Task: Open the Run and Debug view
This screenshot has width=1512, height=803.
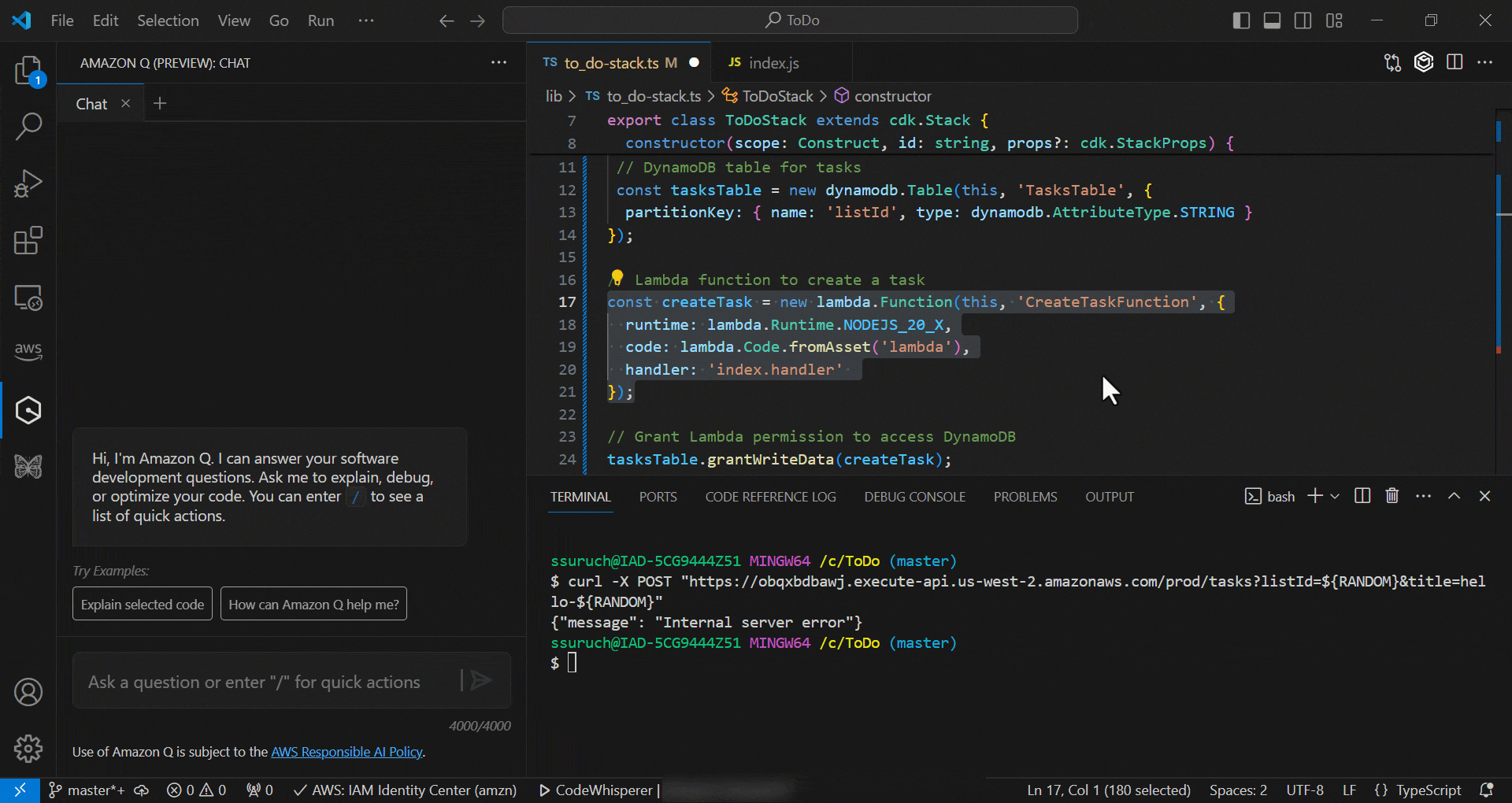Action: (28, 183)
